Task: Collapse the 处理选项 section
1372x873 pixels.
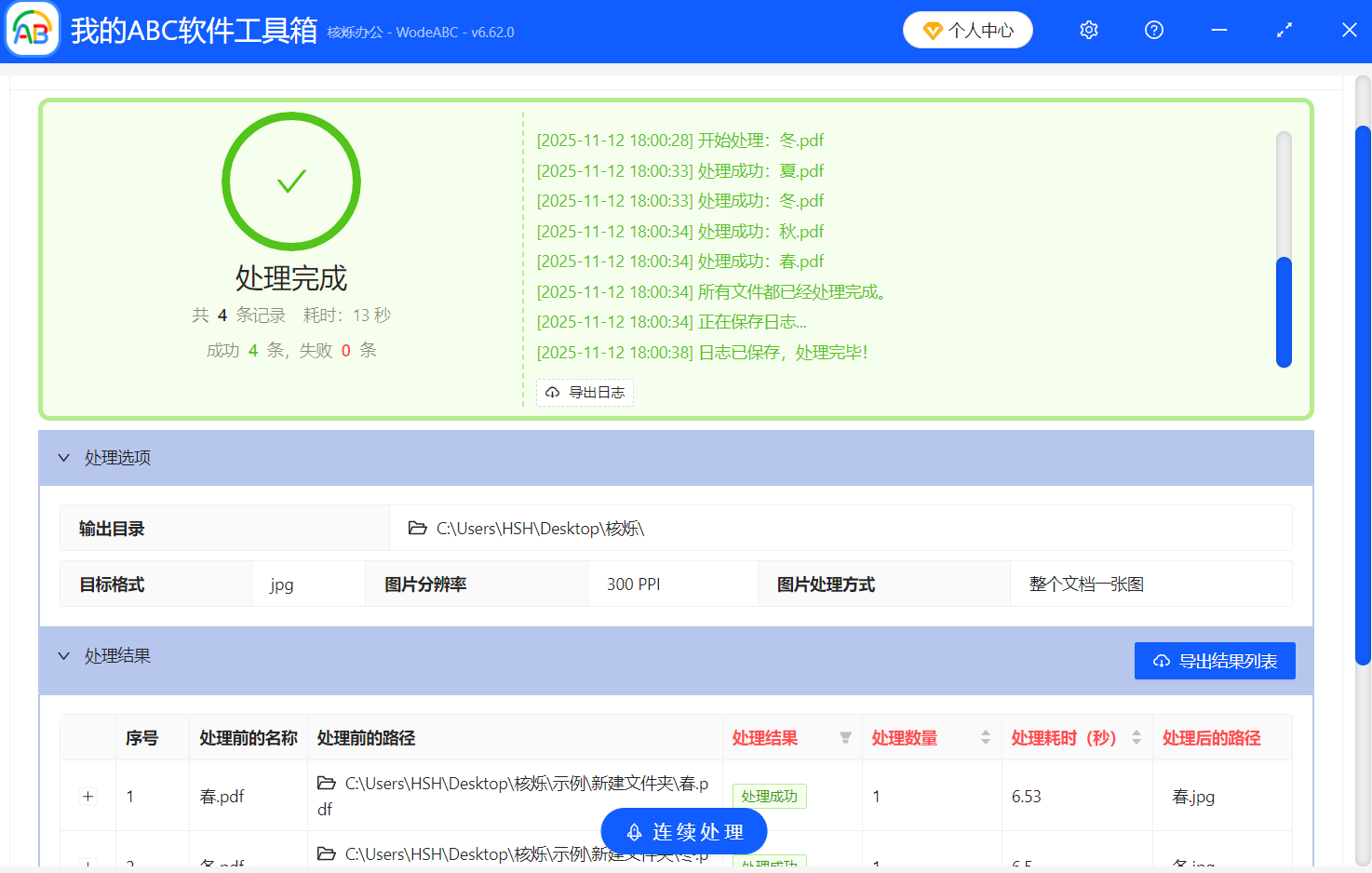Action: point(64,457)
